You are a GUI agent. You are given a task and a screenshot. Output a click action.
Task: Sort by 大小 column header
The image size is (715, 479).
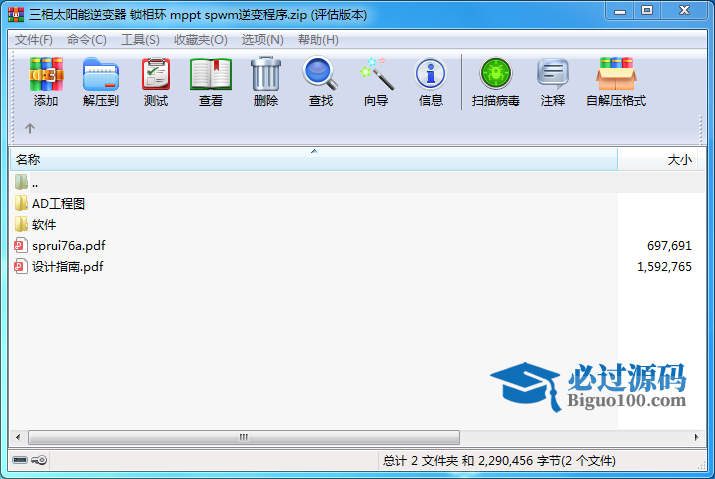click(658, 160)
